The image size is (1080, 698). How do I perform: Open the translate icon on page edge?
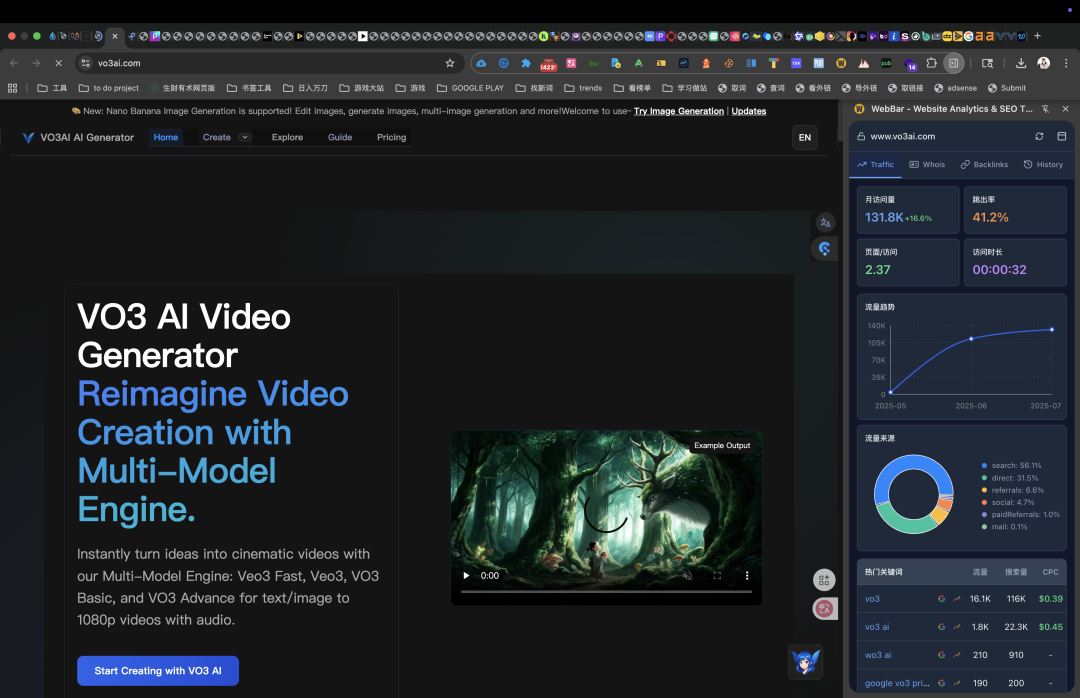pyautogui.click(x=825, y=223)
